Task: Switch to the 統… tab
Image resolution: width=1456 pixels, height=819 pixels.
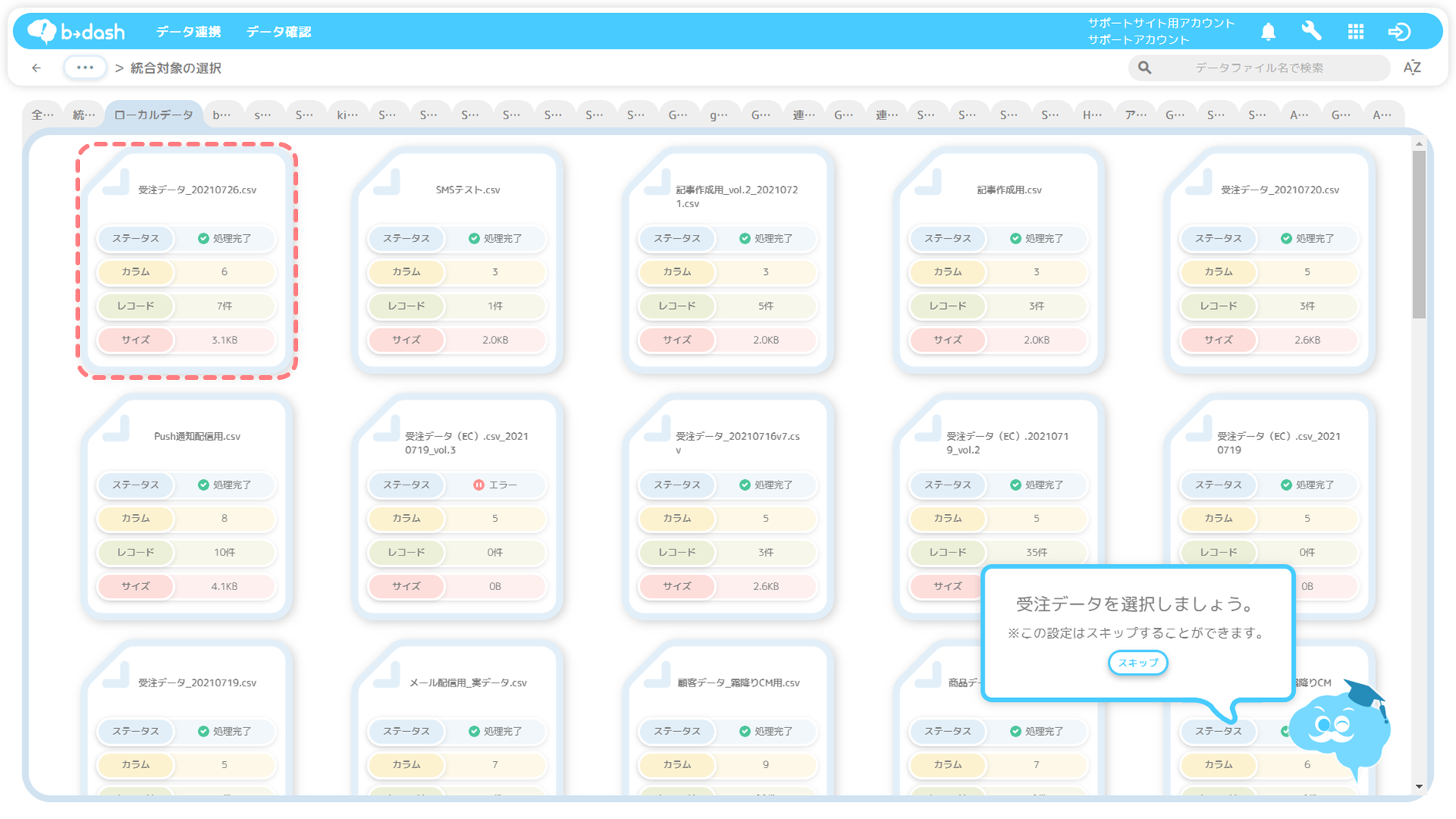Action: [x=83, y=115]
